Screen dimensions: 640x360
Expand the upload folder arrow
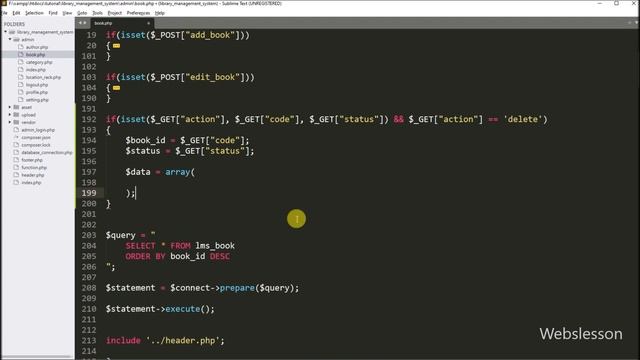[x=10, y=115]
